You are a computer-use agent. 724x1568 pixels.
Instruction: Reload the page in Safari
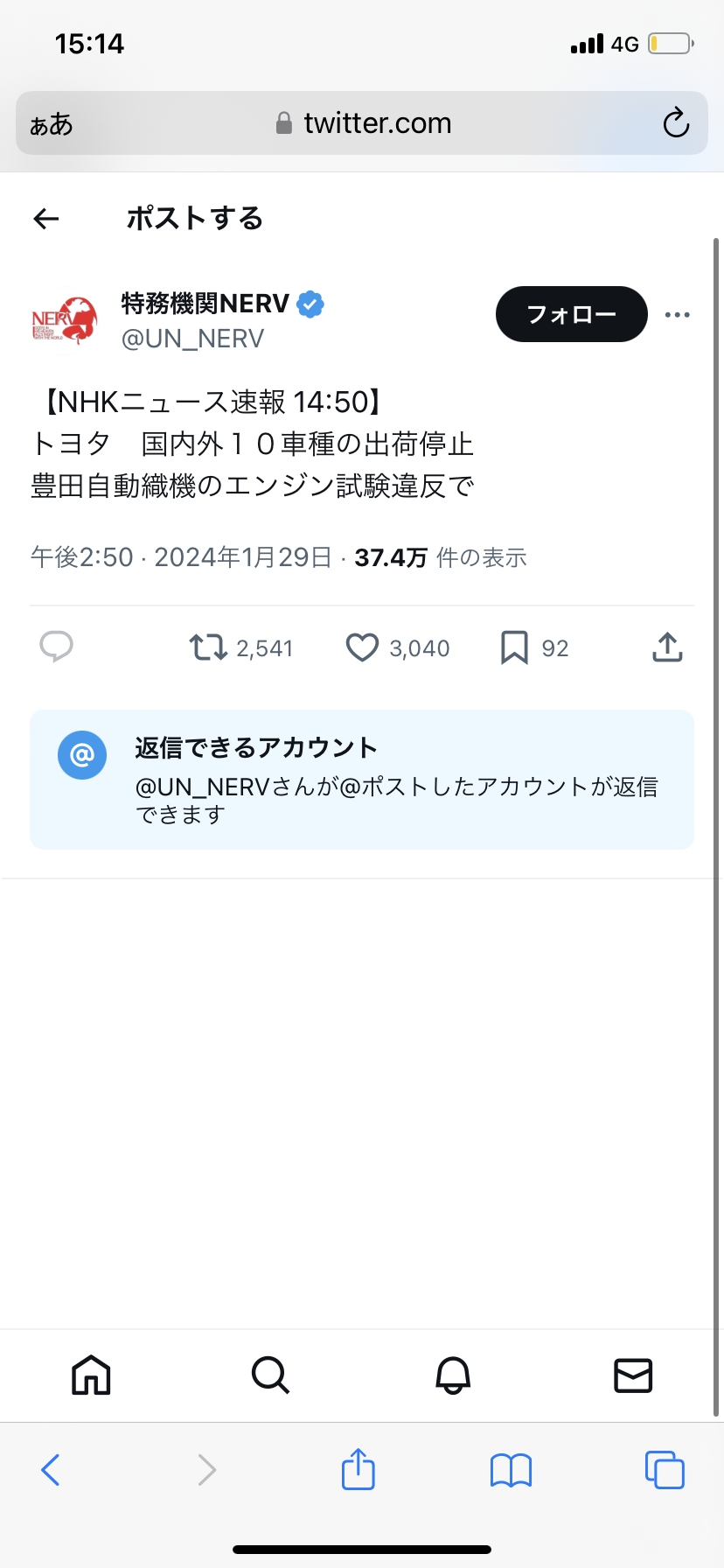[x=676, y=123]
